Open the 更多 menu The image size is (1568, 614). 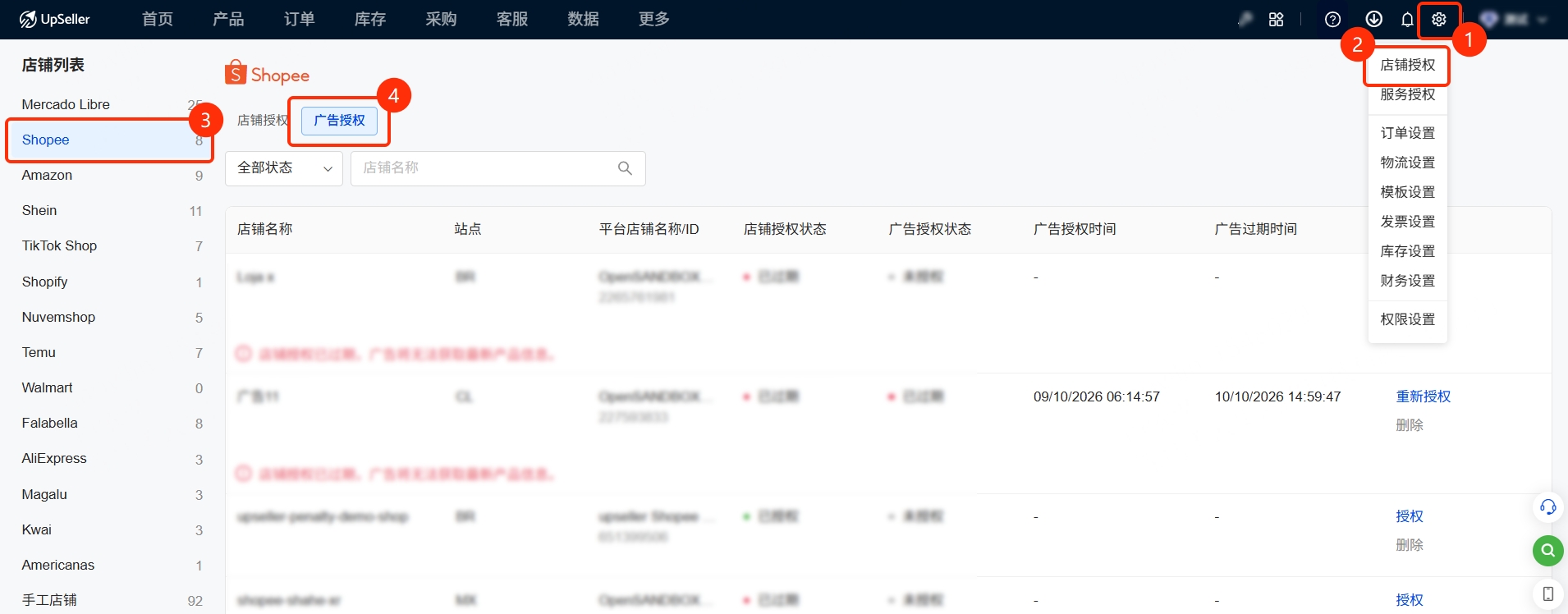654,19
